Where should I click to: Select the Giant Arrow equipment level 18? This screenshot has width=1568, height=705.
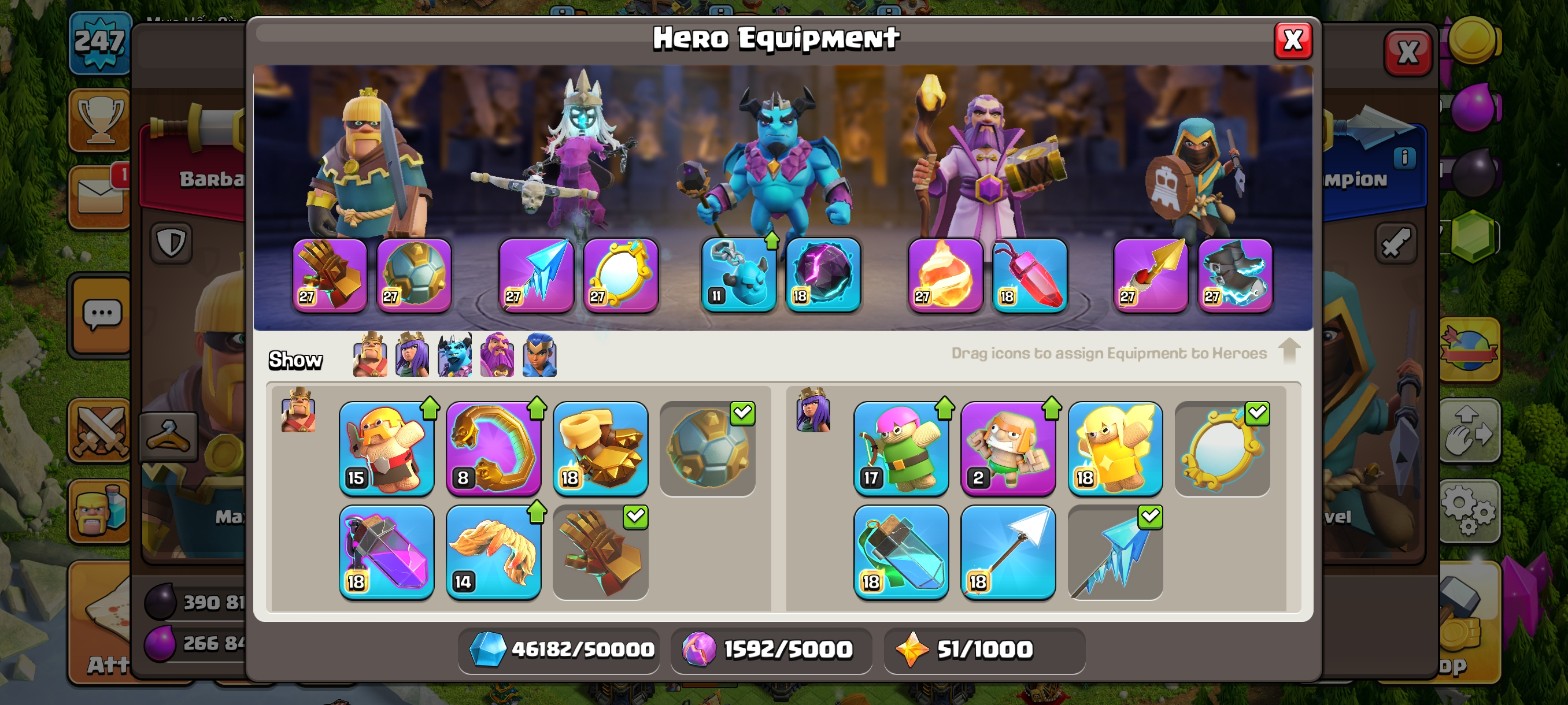click(1008, 552)
